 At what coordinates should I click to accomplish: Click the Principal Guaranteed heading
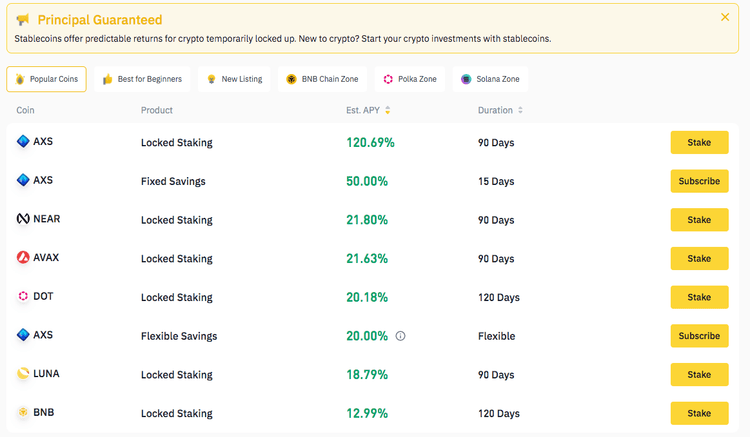[x=100, y=20]
